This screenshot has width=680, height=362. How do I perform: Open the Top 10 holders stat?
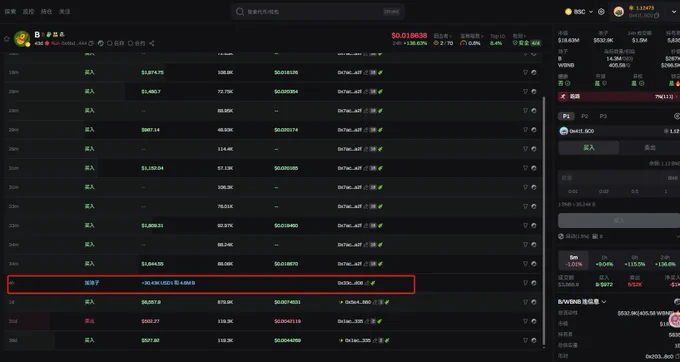497,39
